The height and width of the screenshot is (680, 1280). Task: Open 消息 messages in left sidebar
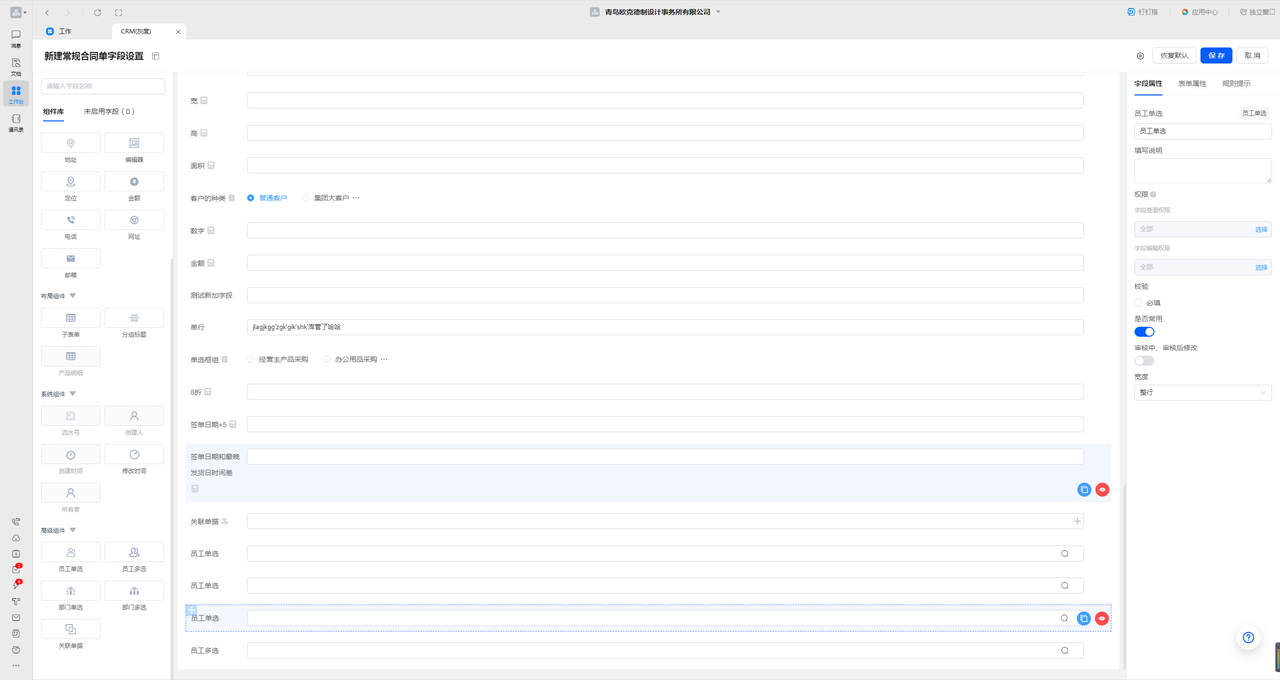pos(16,39)
